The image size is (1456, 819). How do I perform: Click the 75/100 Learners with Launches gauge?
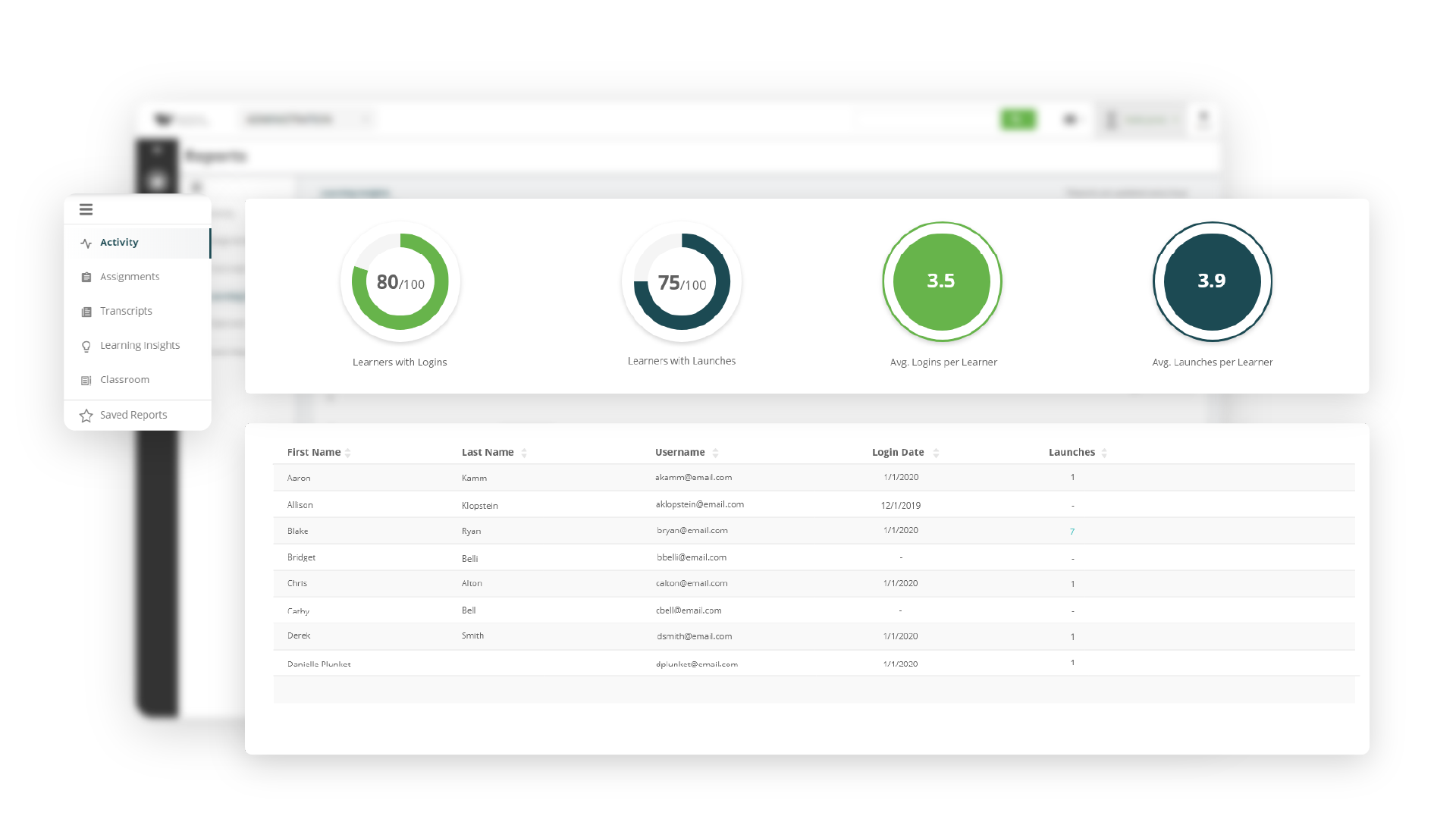click(x=681, y=281)
